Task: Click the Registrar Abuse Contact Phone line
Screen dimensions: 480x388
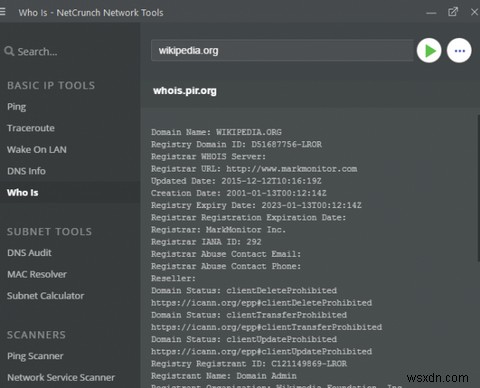Action: [x=226, y=266]
